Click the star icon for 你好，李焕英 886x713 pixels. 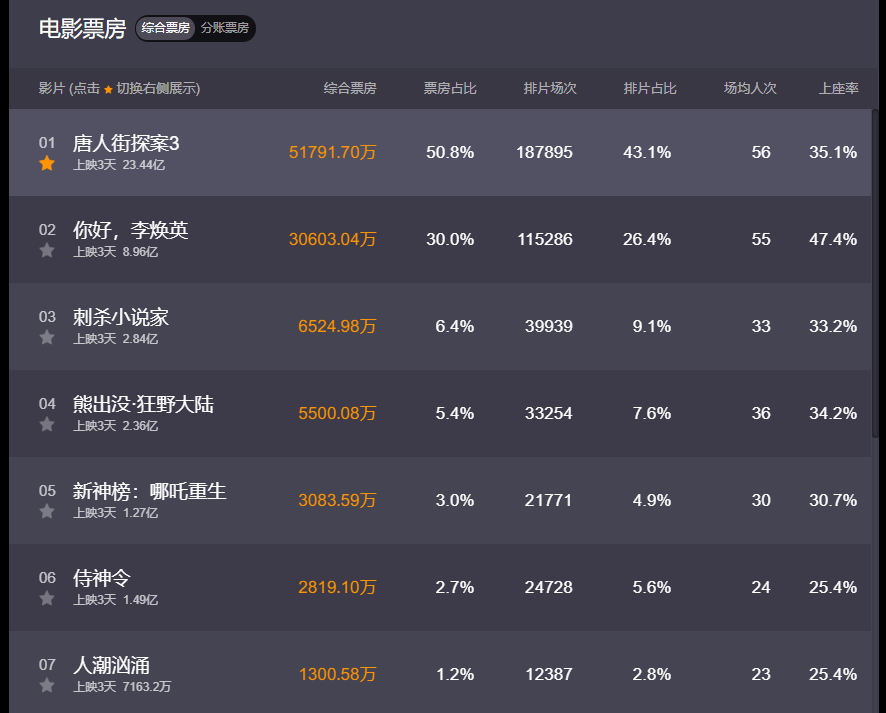pos(47,251)
